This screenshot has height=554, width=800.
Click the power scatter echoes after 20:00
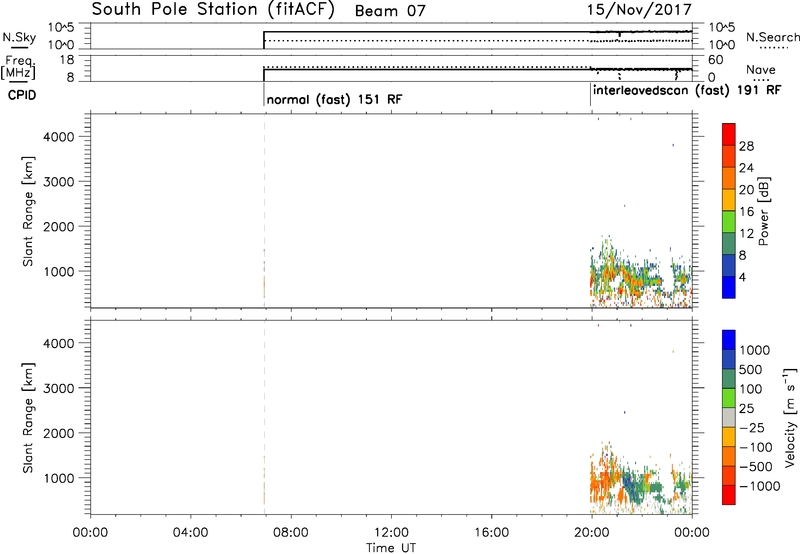pyautogui.click(x=641, y=273)
